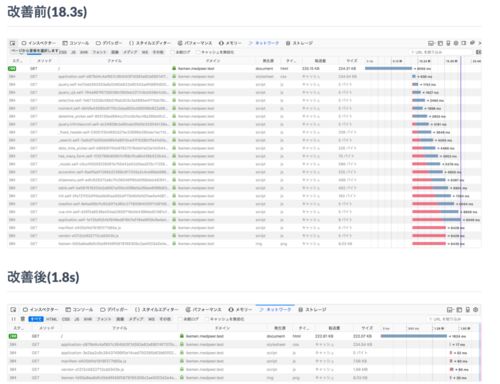The width and height of the screenshot is (500, 384).
Task: Open the メモリー tab in the lower panel
Action: coord(240,310)
